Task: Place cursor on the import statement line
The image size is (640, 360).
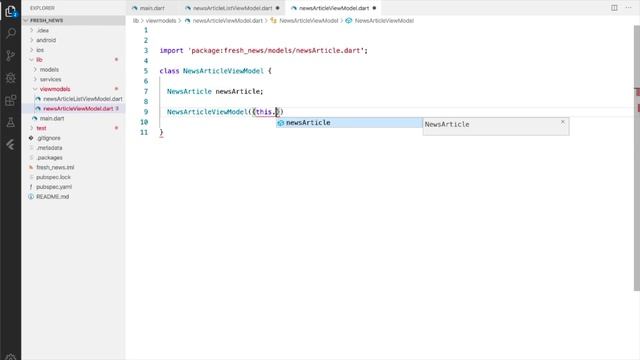Action: pos(263,51)
